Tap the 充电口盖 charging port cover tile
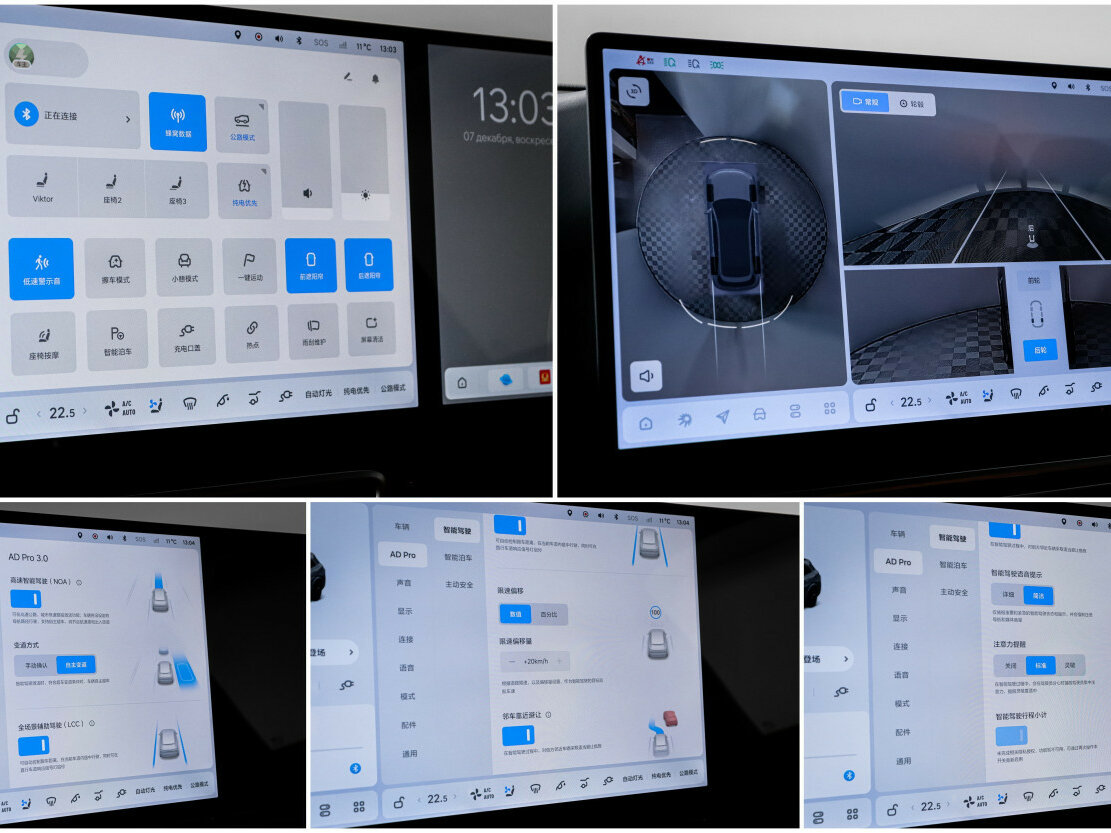Viewport: 1111px width, 833px height. (x=186, y=336)
